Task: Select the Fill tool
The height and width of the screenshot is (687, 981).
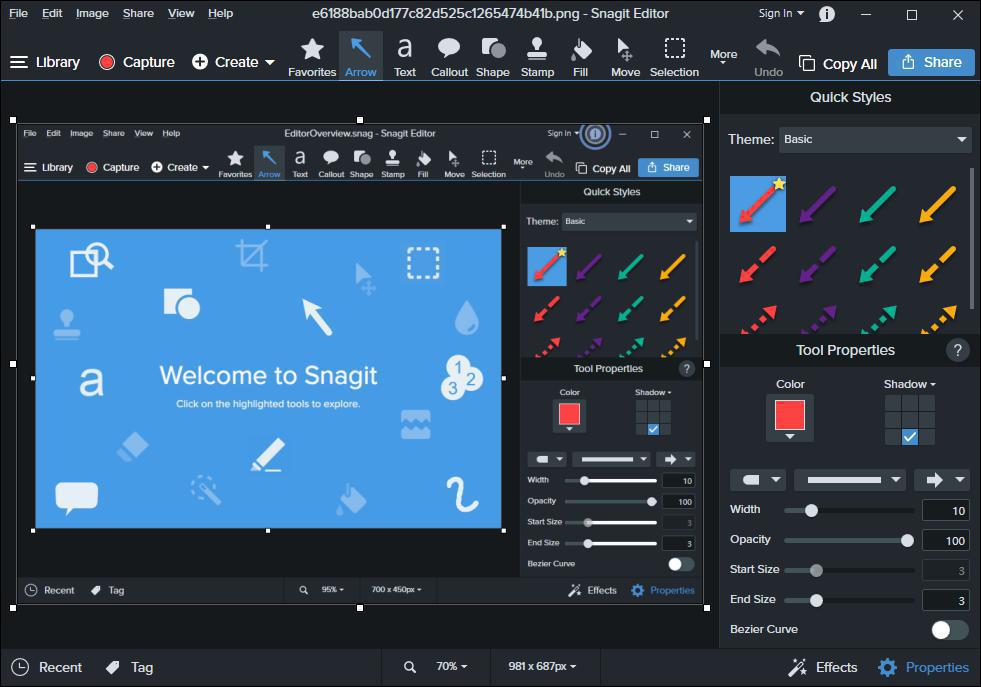Action: 581,56
